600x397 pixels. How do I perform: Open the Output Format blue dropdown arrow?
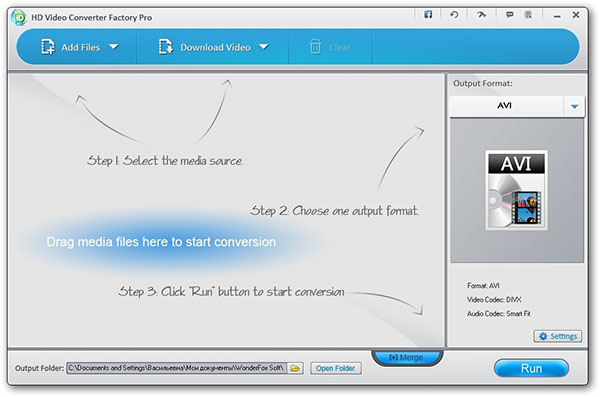click(x=574, y=106)
